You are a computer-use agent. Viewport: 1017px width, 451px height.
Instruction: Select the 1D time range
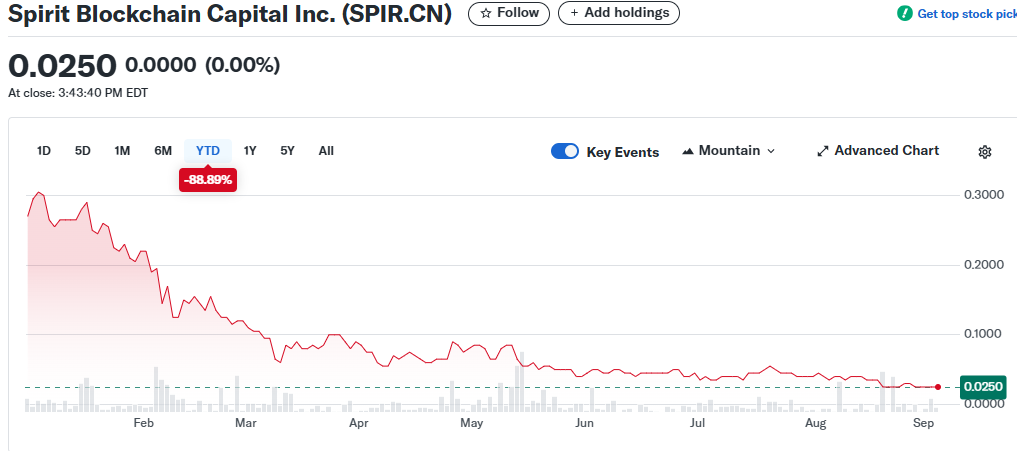pos(43,151)
